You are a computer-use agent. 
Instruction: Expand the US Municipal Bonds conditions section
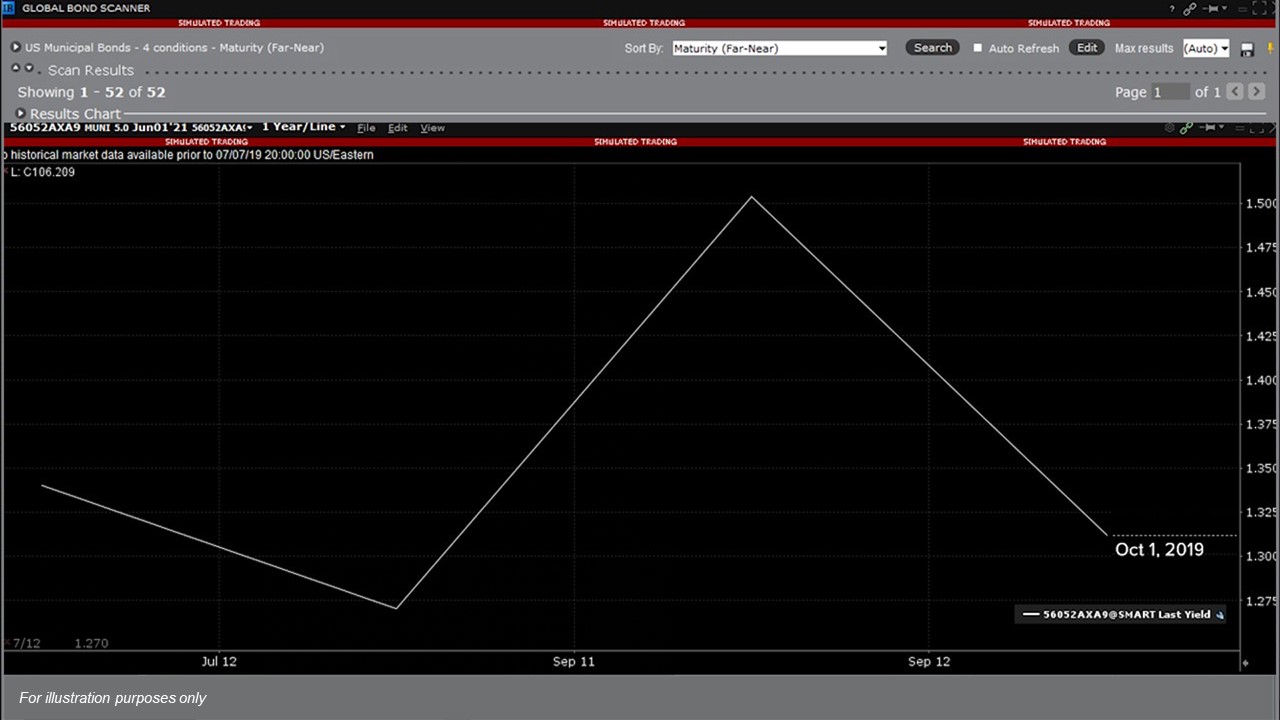[16, 48]
